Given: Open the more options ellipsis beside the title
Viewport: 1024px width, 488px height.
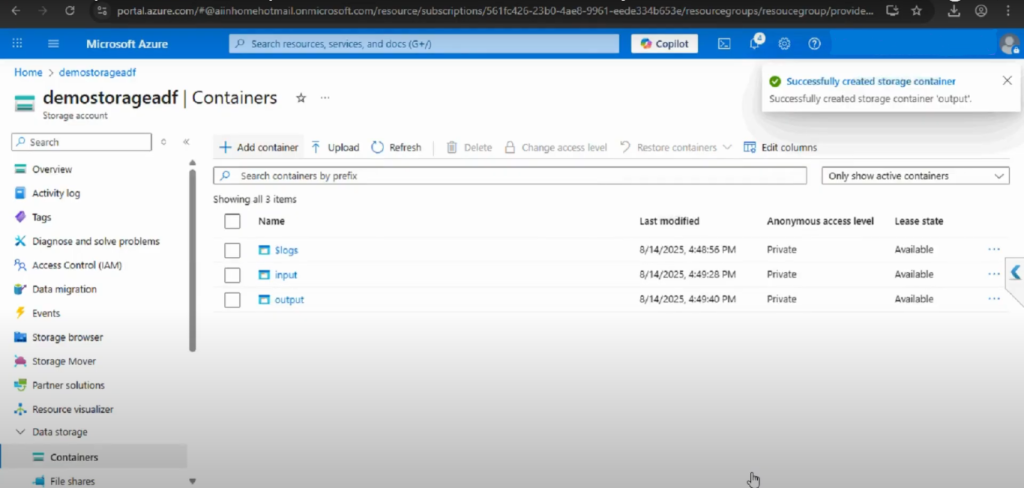Looking at the screenshot, I should point(325,98).
